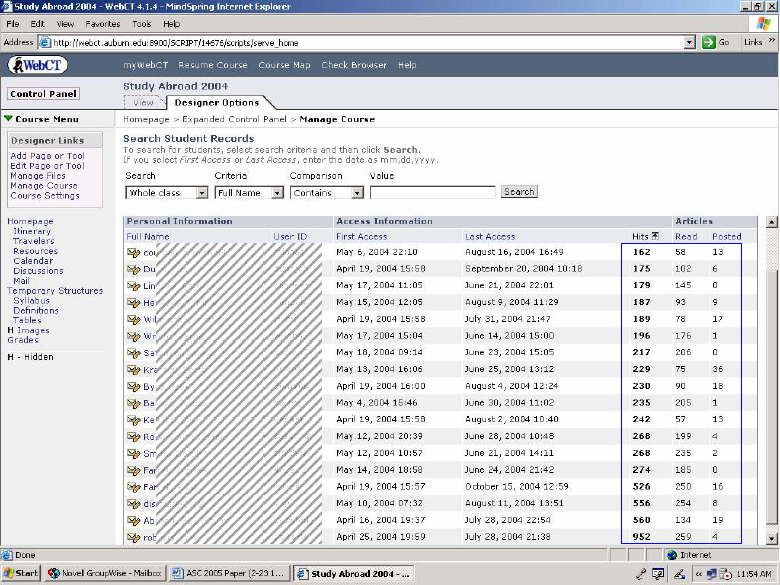Click the record icon in the 162 hits row
The width and height of the screenshot is (780, 585).
pyautogui.click(x=133, y=253)
